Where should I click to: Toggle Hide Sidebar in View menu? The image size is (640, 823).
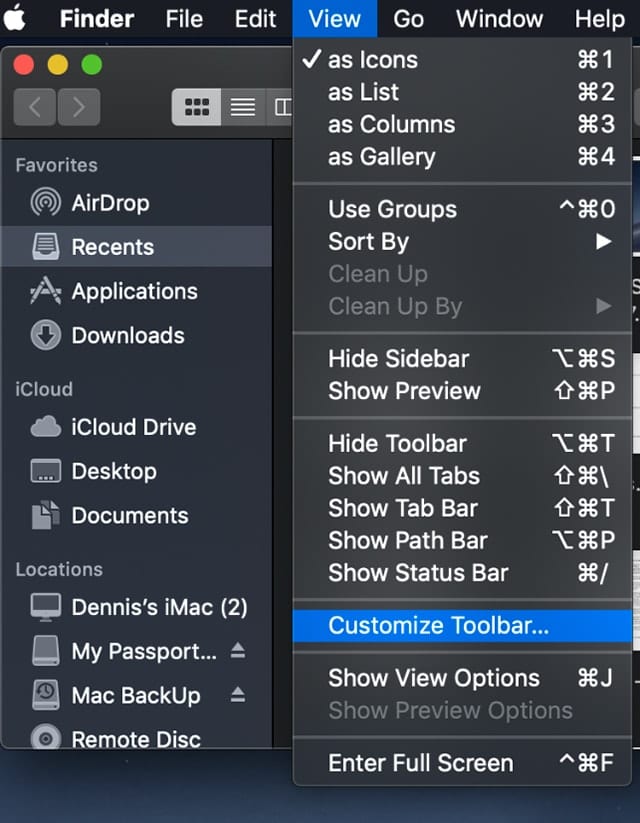click(398, 358)
